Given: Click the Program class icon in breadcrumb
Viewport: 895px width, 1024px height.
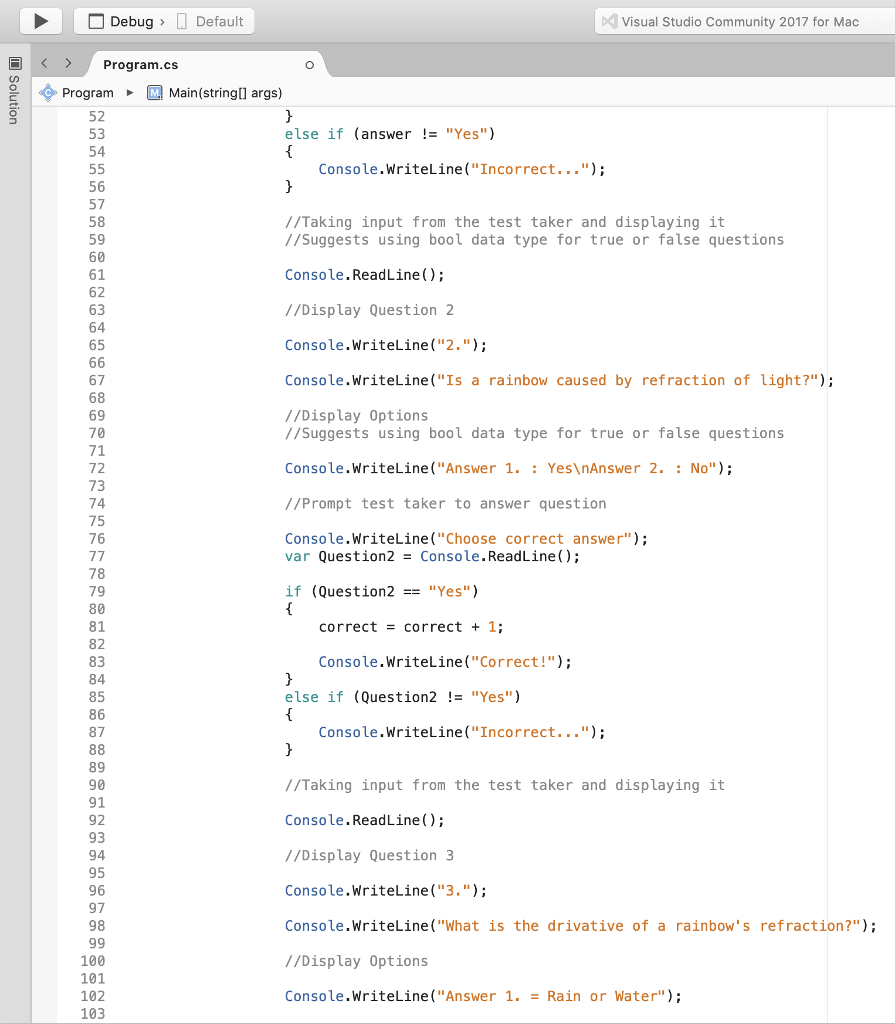Looking at the screenshot, I should pos(48,93).
